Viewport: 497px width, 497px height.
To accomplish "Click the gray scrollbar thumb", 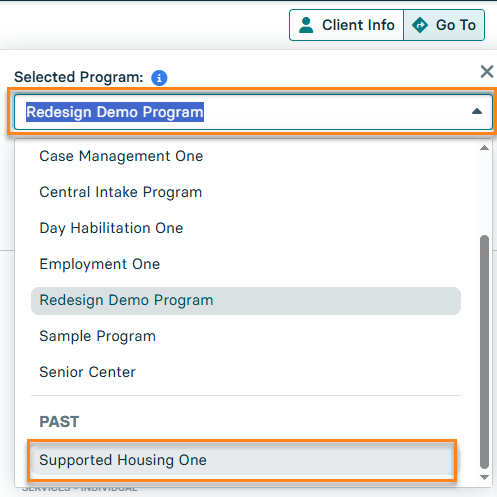I will [484, 352].
